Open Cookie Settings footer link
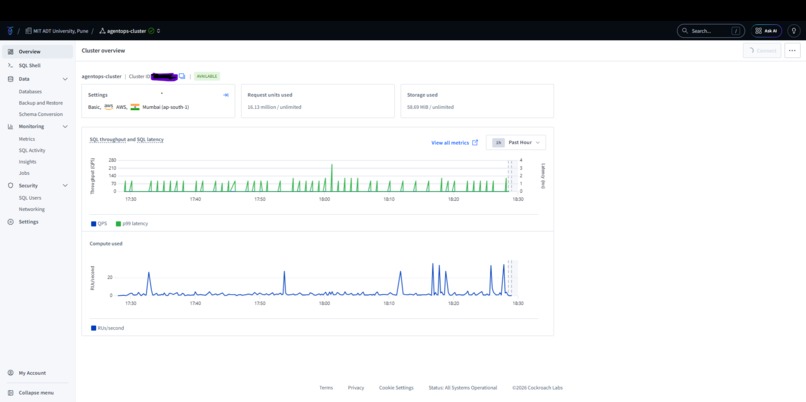The image size is (806, 402). pos(396,388)
